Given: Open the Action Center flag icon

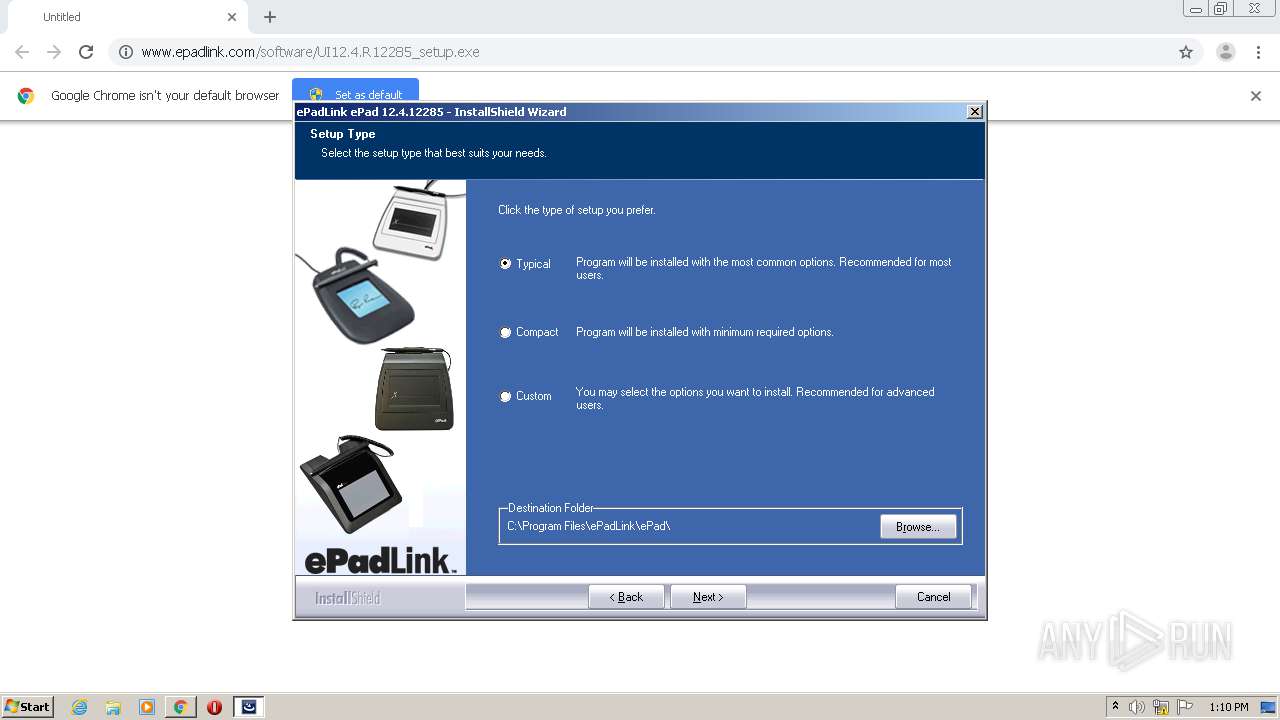Looking at the screenshot, I should click(x=1185, y=707).
